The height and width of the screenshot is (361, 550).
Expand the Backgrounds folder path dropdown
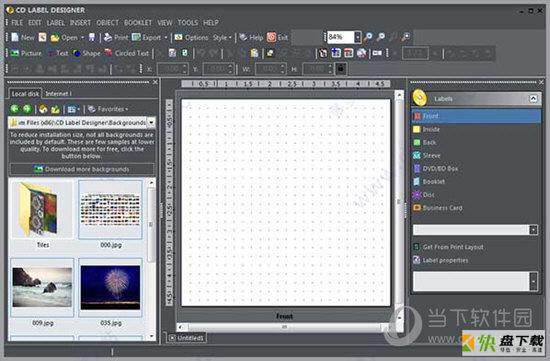pos(151,122)
